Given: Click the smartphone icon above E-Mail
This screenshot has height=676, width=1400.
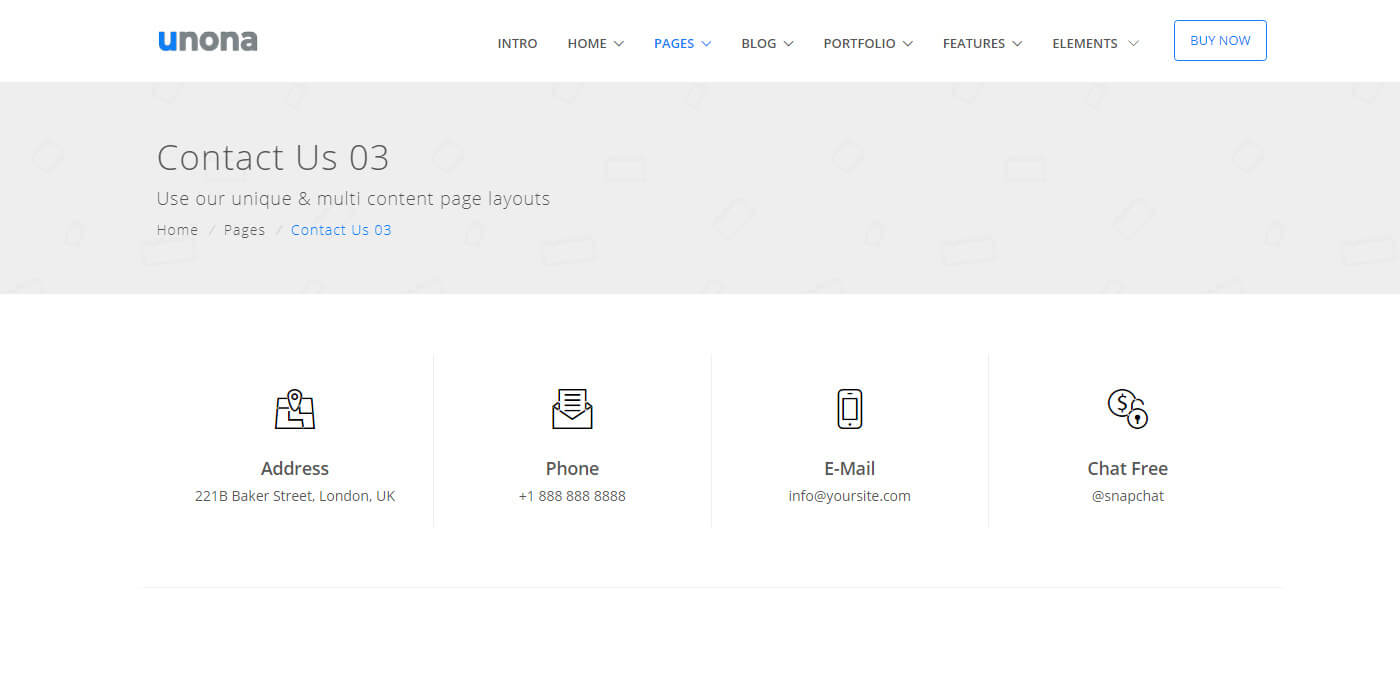Looking at the screenshot, I should (849, 408).
